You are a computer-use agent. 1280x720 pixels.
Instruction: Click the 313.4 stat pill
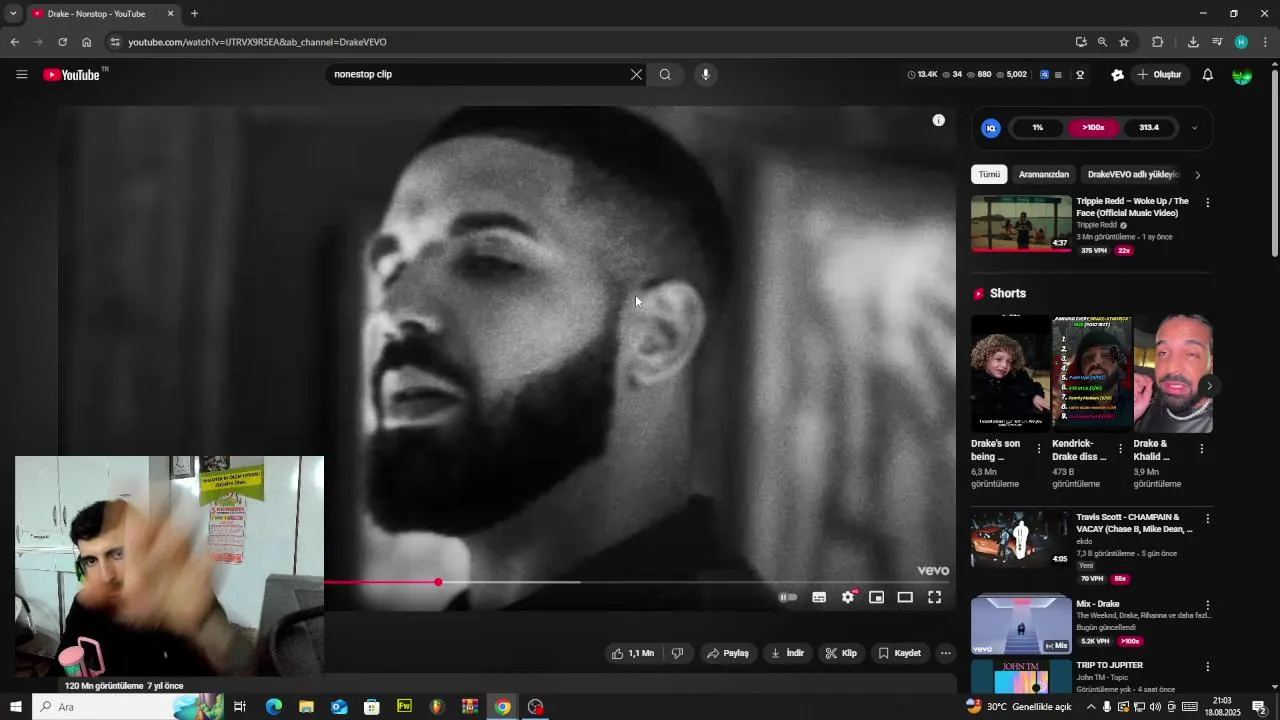coord(1149,128)
